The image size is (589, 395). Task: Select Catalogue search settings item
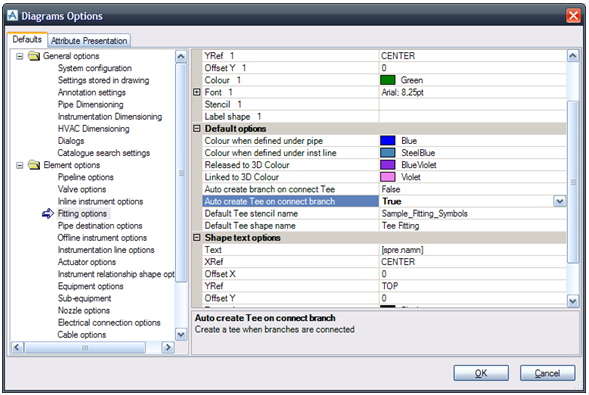[x=104, y=153]
